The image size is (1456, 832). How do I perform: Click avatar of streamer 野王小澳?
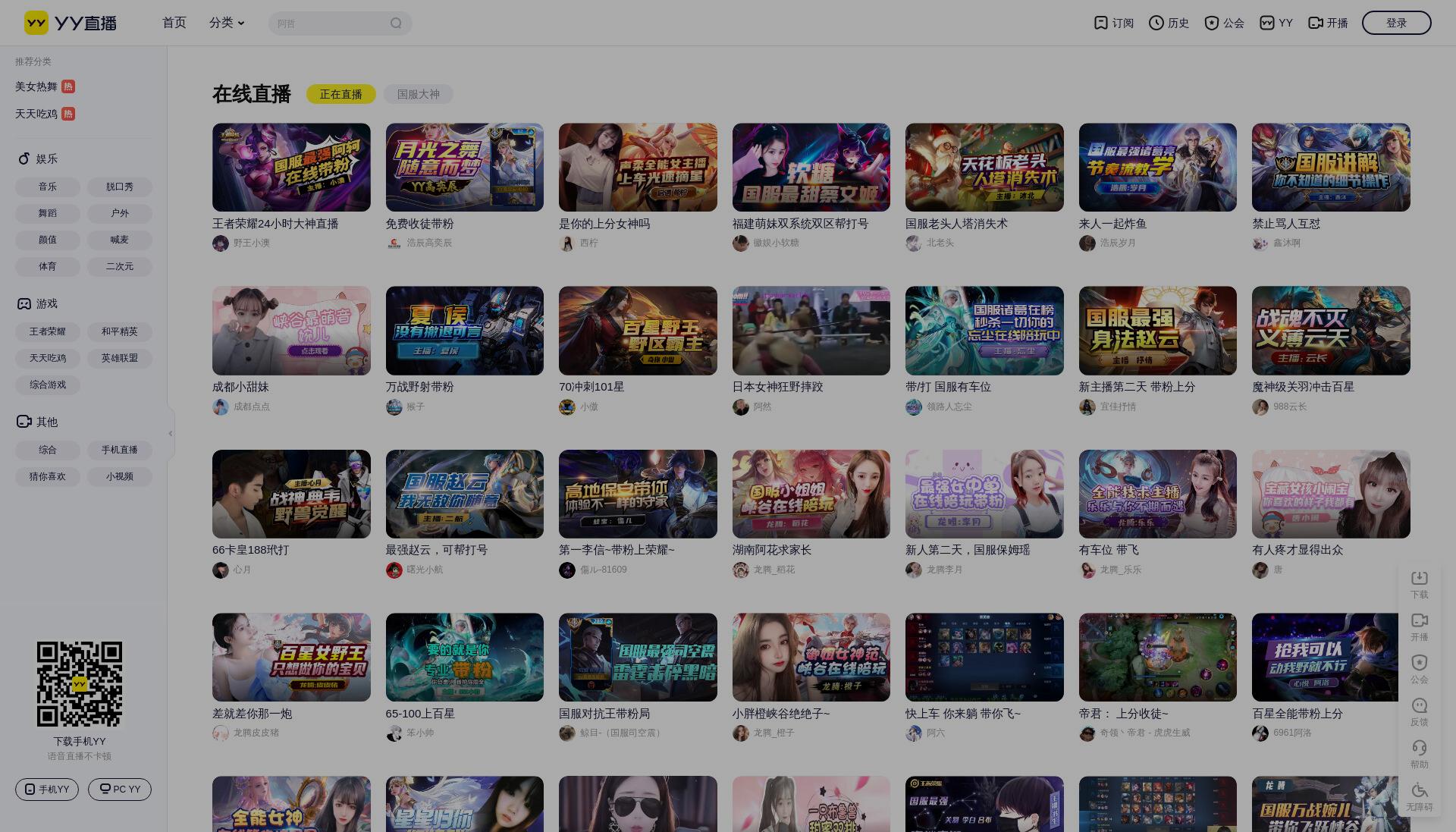(x=221, y=243)
